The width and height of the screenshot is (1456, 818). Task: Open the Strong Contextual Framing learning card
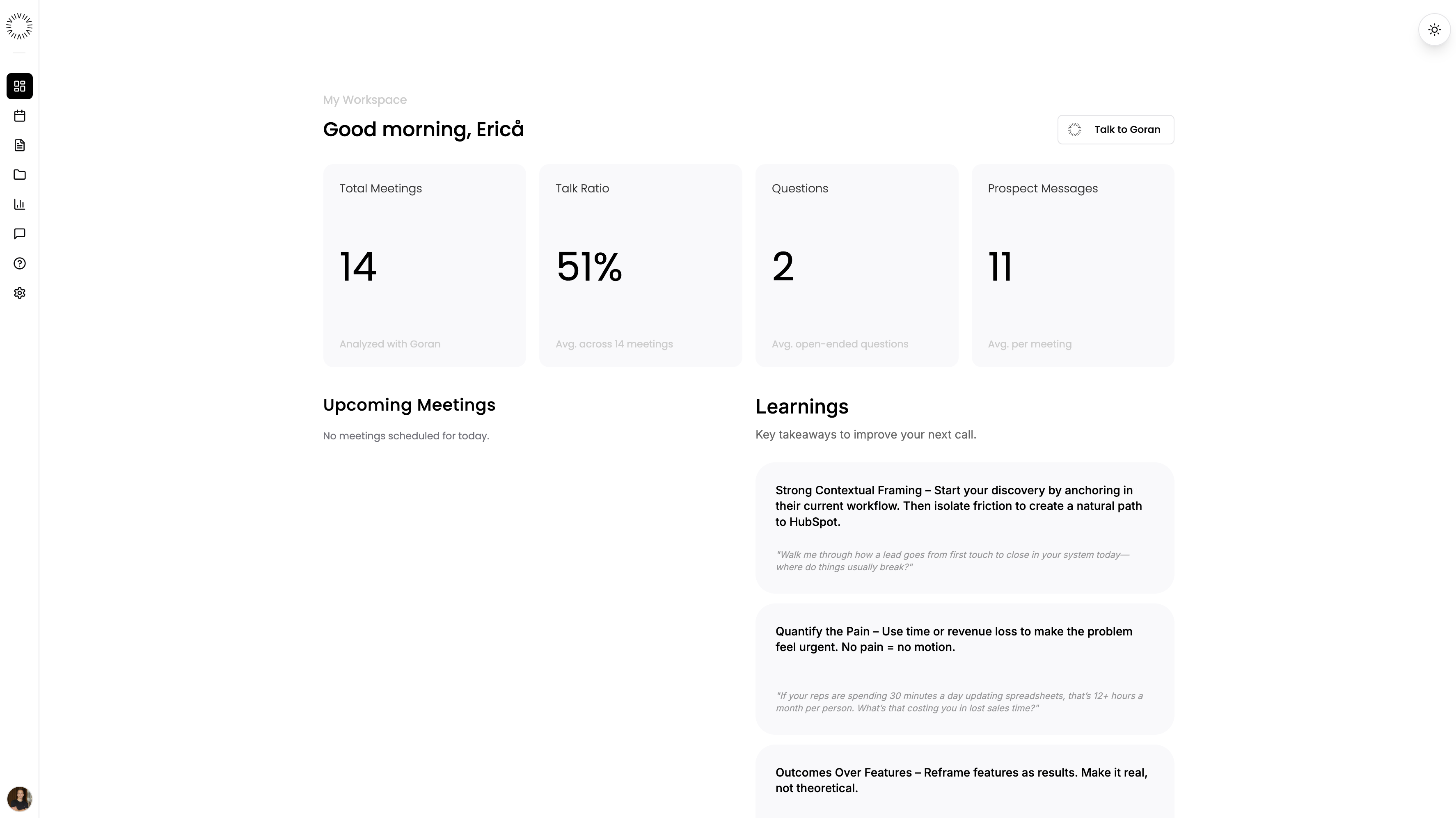(x=964, y=528)
